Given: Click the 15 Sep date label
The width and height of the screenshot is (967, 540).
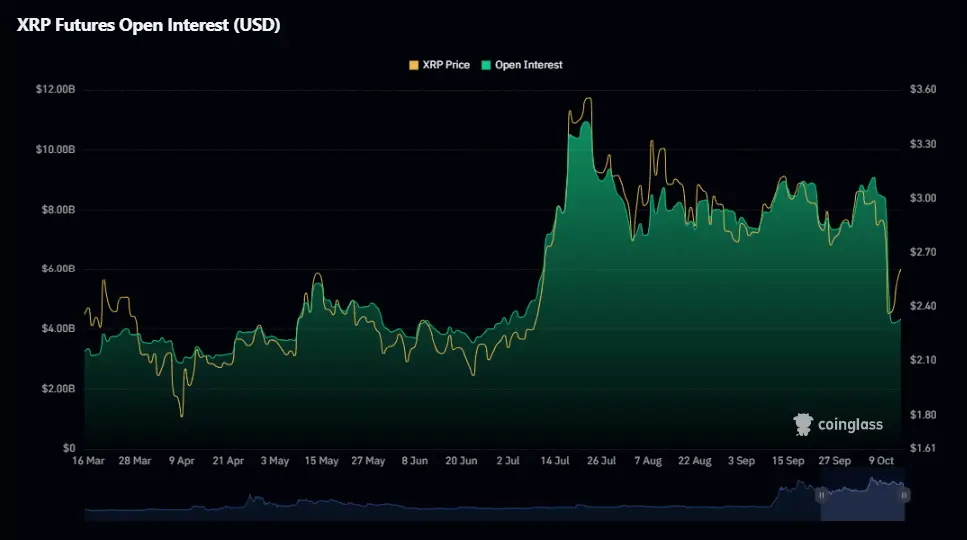Looking at the screenshot, I should point(788,460).
